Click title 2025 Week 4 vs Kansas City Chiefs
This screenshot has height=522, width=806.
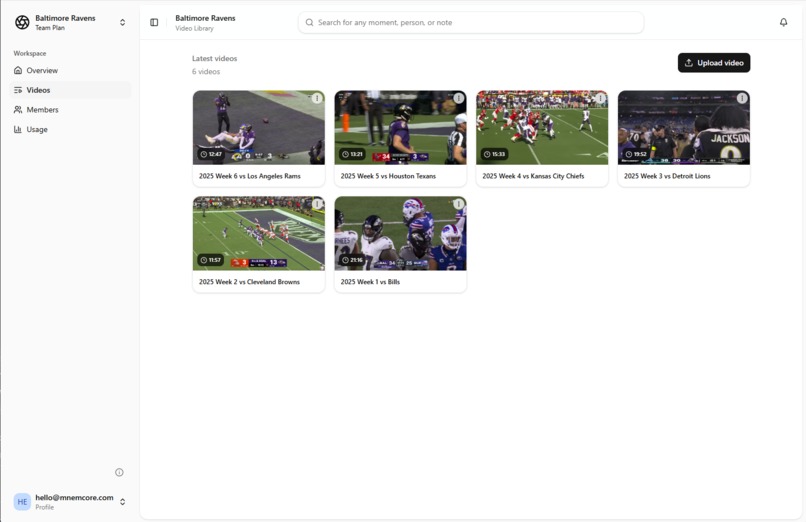(533, 176)
